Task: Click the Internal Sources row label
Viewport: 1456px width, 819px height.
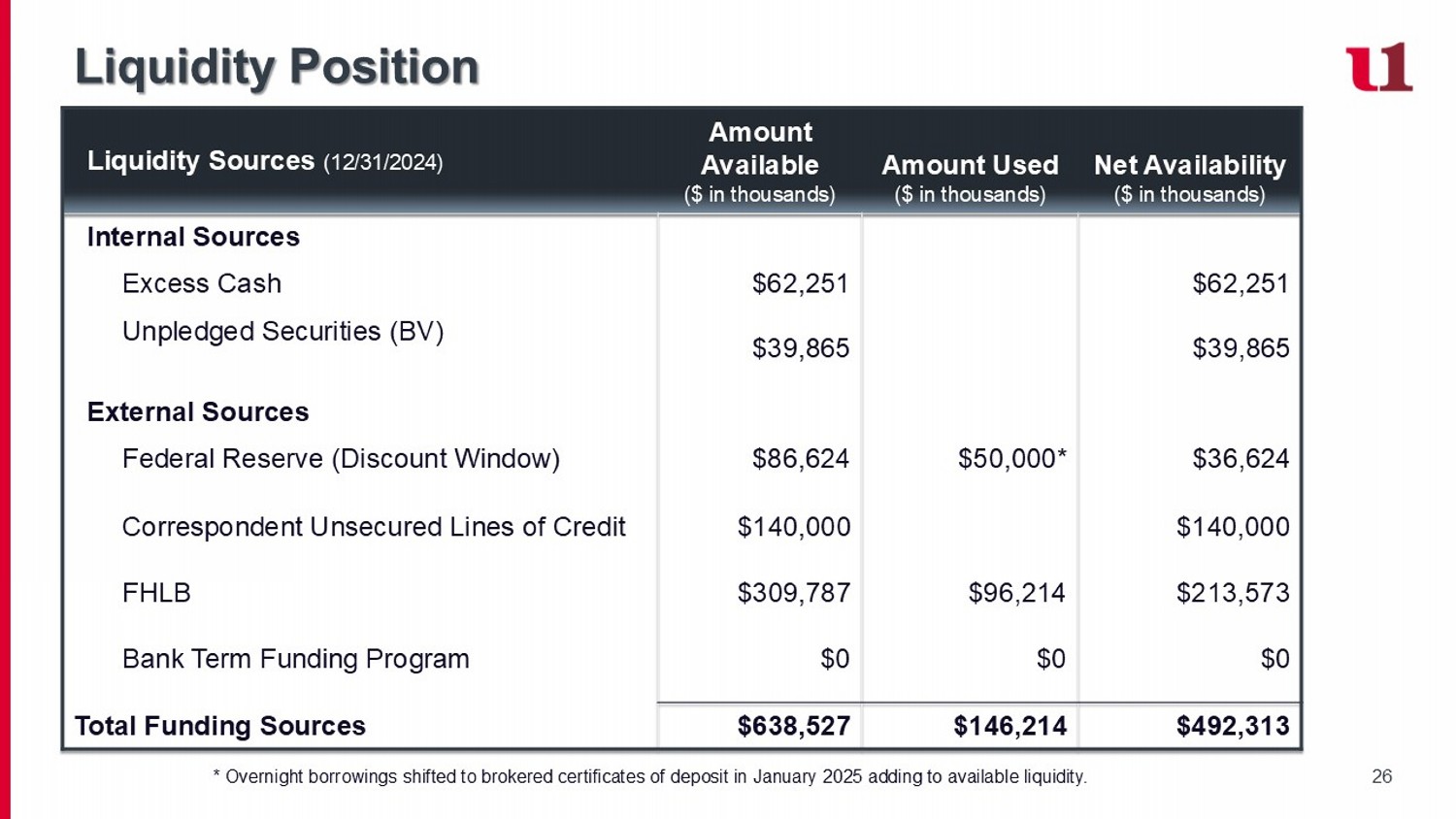Action: (x=193, y=237)
